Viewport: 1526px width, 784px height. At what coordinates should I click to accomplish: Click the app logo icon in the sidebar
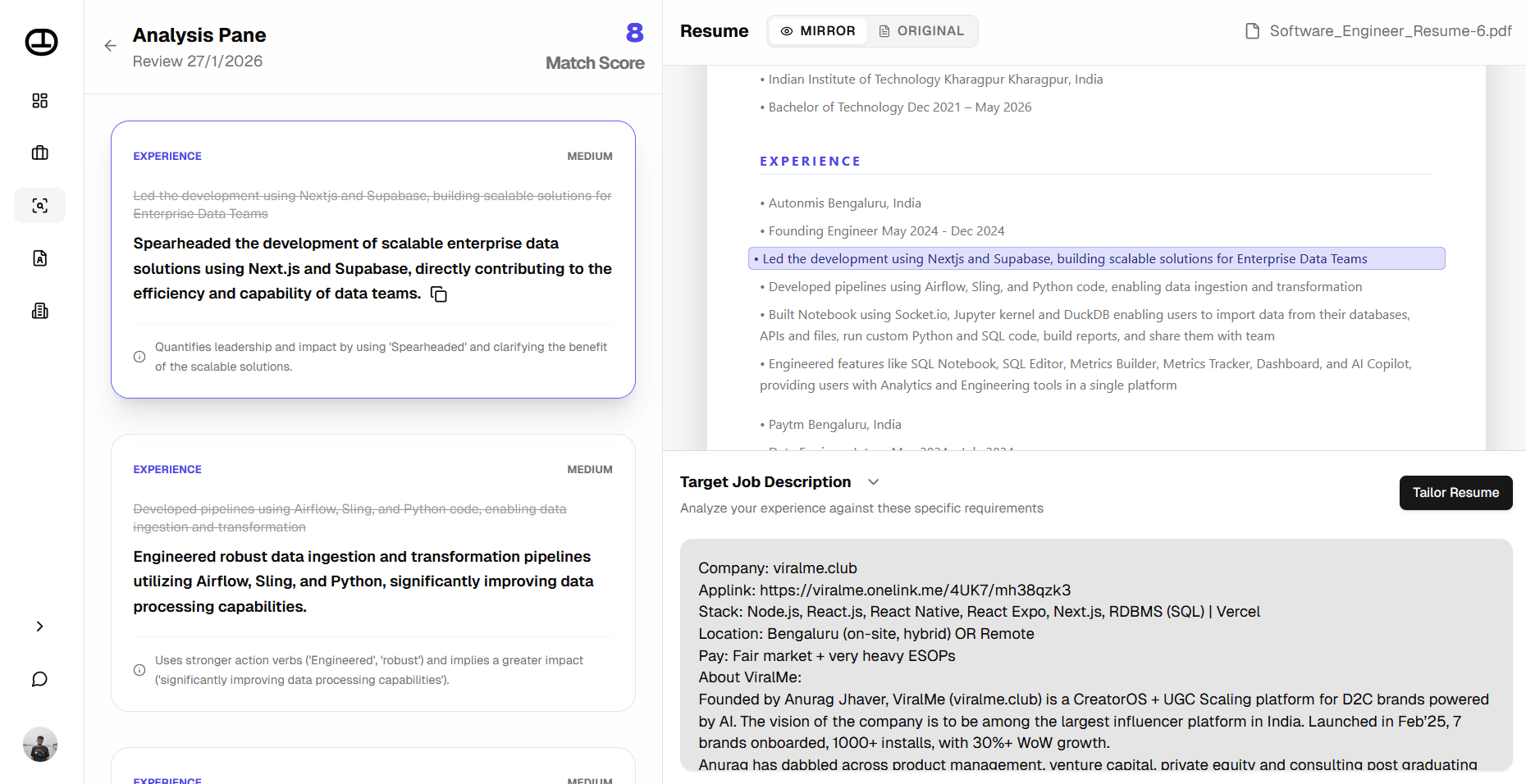41,42
